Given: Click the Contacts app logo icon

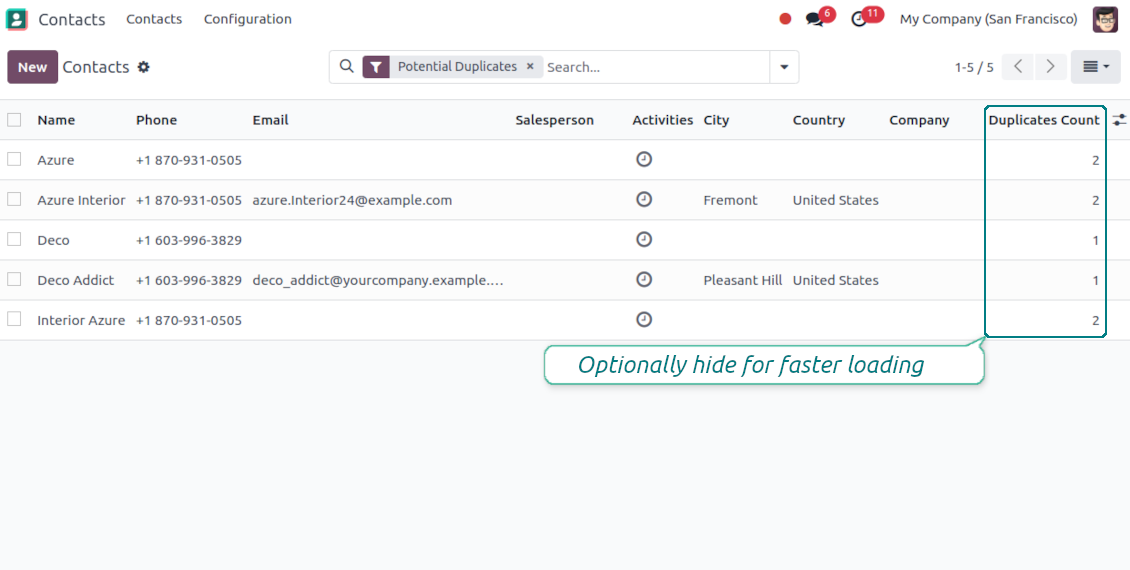Looking at the screenshot, I should coord(17,19).
